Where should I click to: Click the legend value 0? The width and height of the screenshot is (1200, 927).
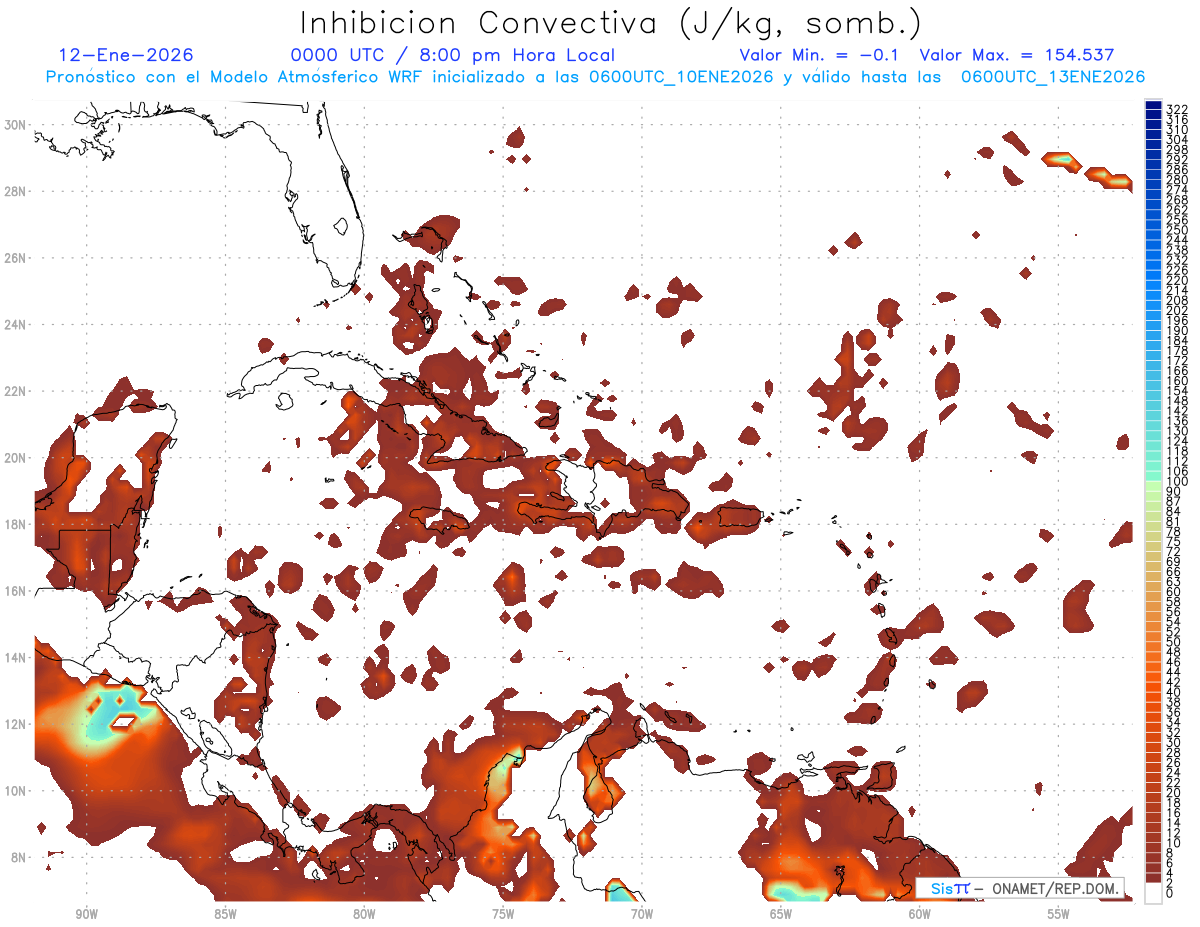click(x=1170, y=893)
